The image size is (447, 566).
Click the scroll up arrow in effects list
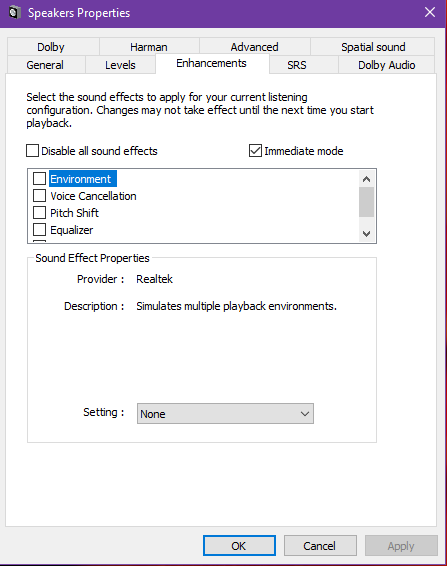(366, 179)
